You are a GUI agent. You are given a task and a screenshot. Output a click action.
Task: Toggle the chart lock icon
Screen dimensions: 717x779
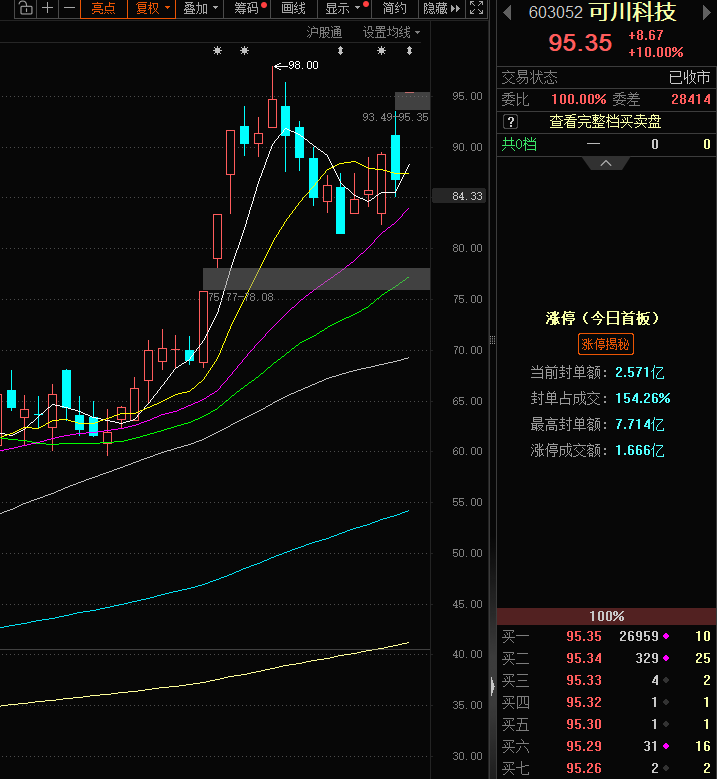[x=25, y=8]
